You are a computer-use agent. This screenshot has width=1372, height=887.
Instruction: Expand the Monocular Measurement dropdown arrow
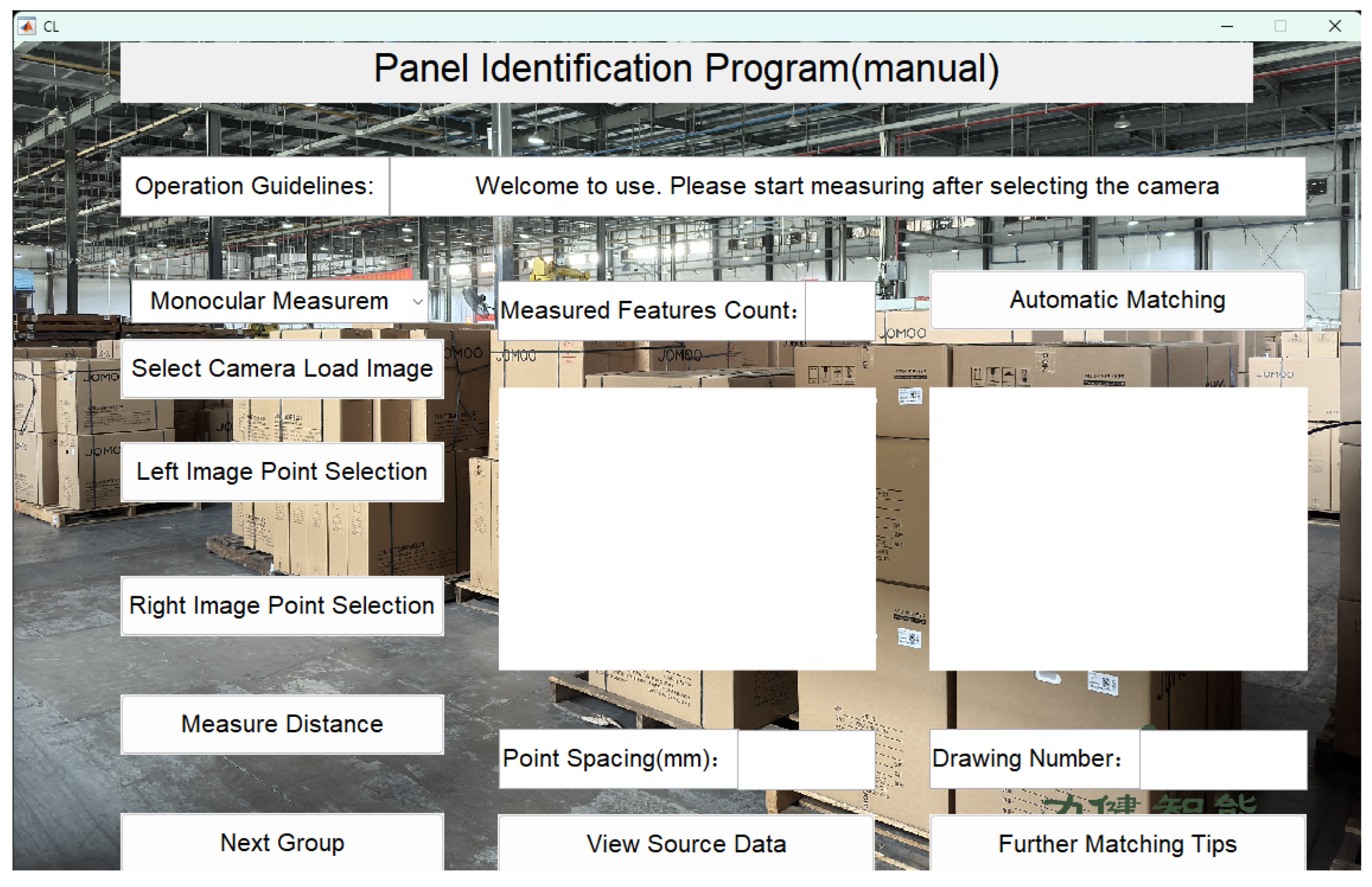pyautogui.click(x=418, y=301)
